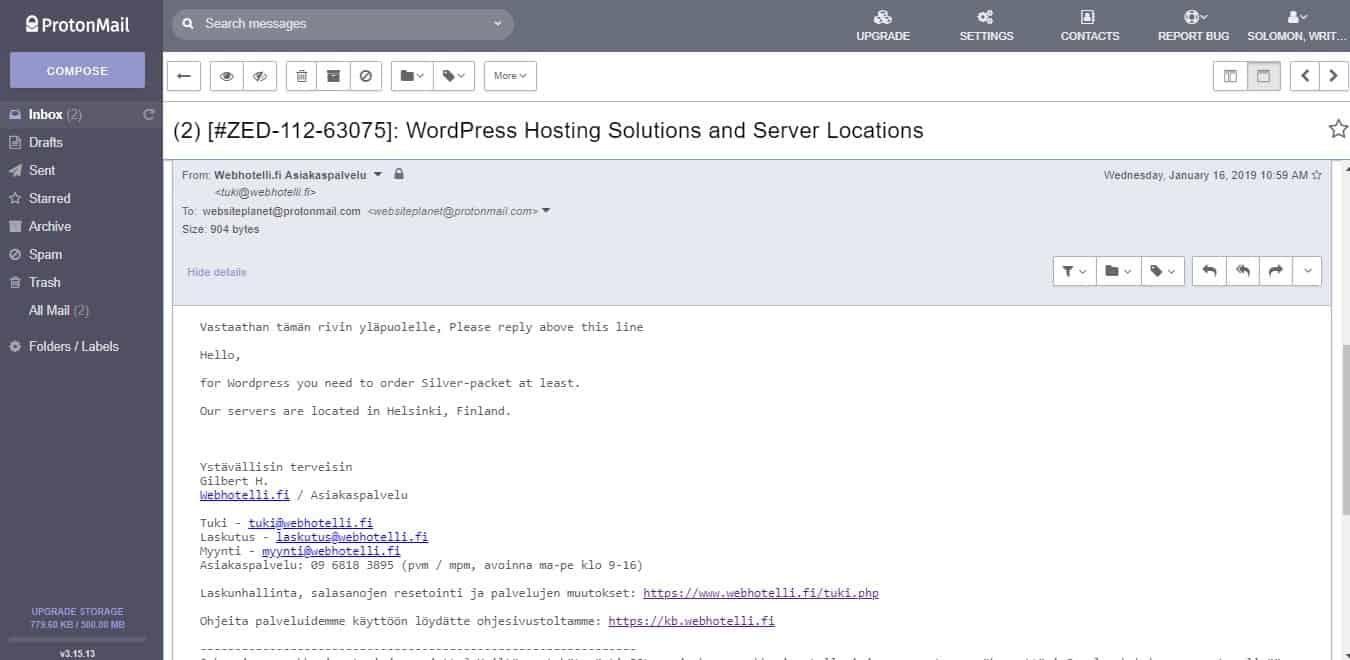Screen dimensions: 1350x660
Task: Click Hide details link
Action: coord(216,272)
